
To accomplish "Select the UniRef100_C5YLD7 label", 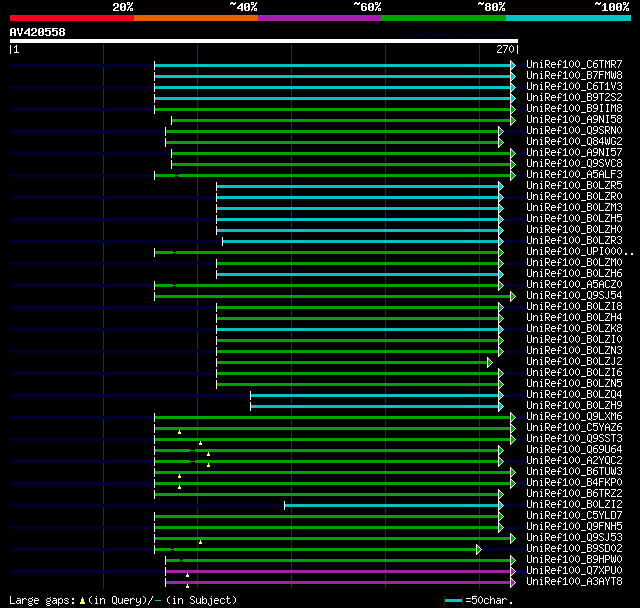I will tap(574, 516).
